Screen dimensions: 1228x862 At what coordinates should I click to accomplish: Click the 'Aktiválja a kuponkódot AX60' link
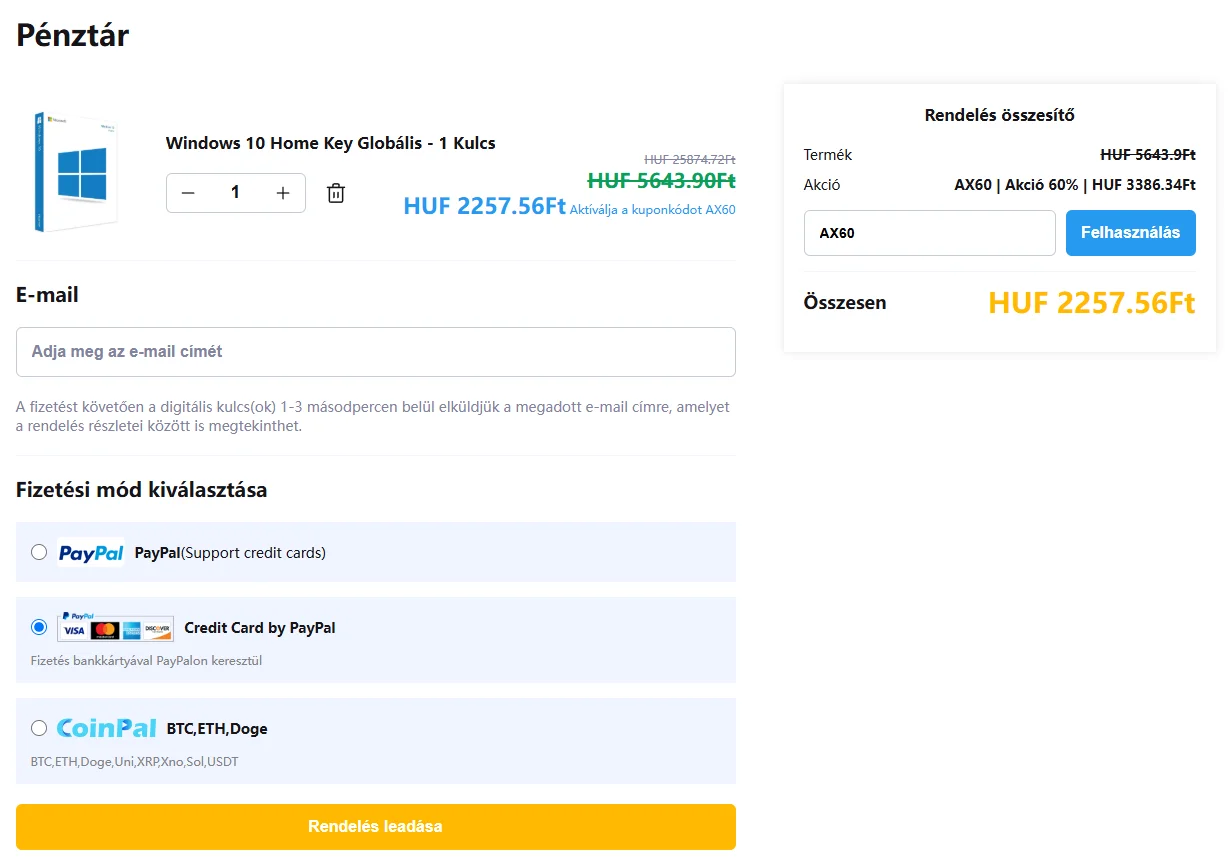652,210
